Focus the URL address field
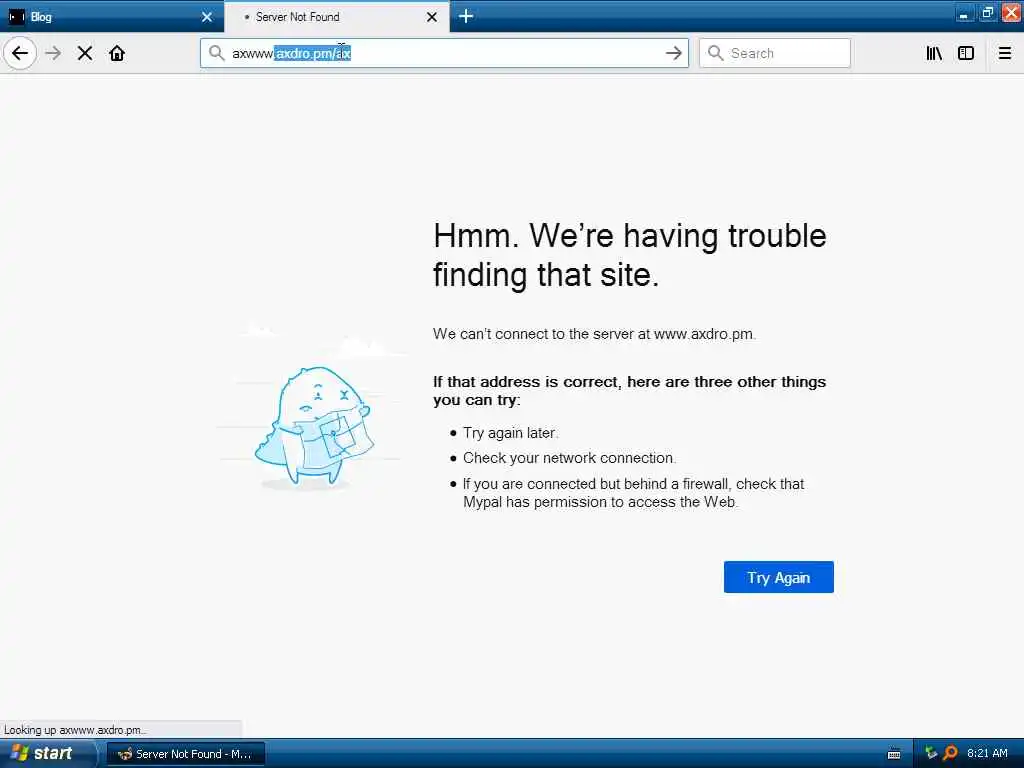 pyautogui.click(x=444, y=53)
